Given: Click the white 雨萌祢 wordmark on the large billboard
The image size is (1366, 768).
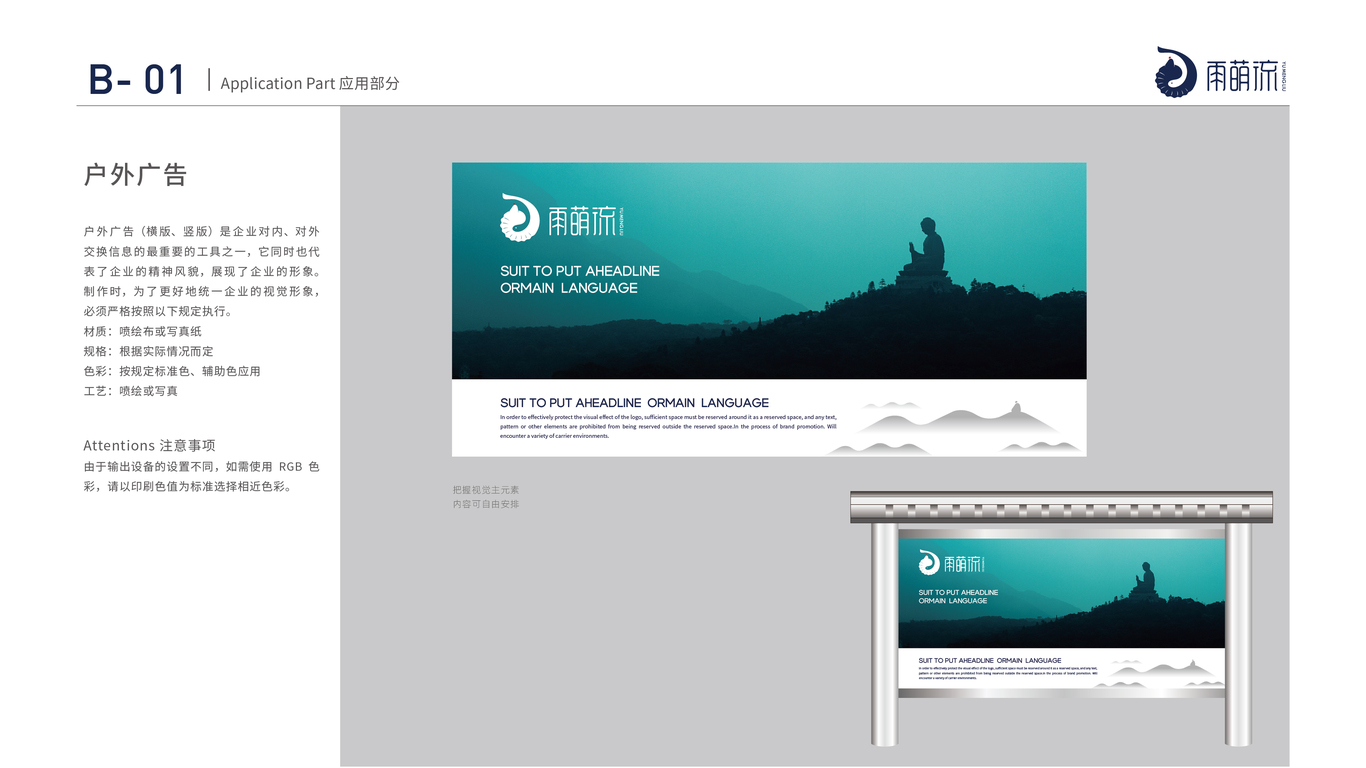Looking at the screenshot, I should 582,221.
